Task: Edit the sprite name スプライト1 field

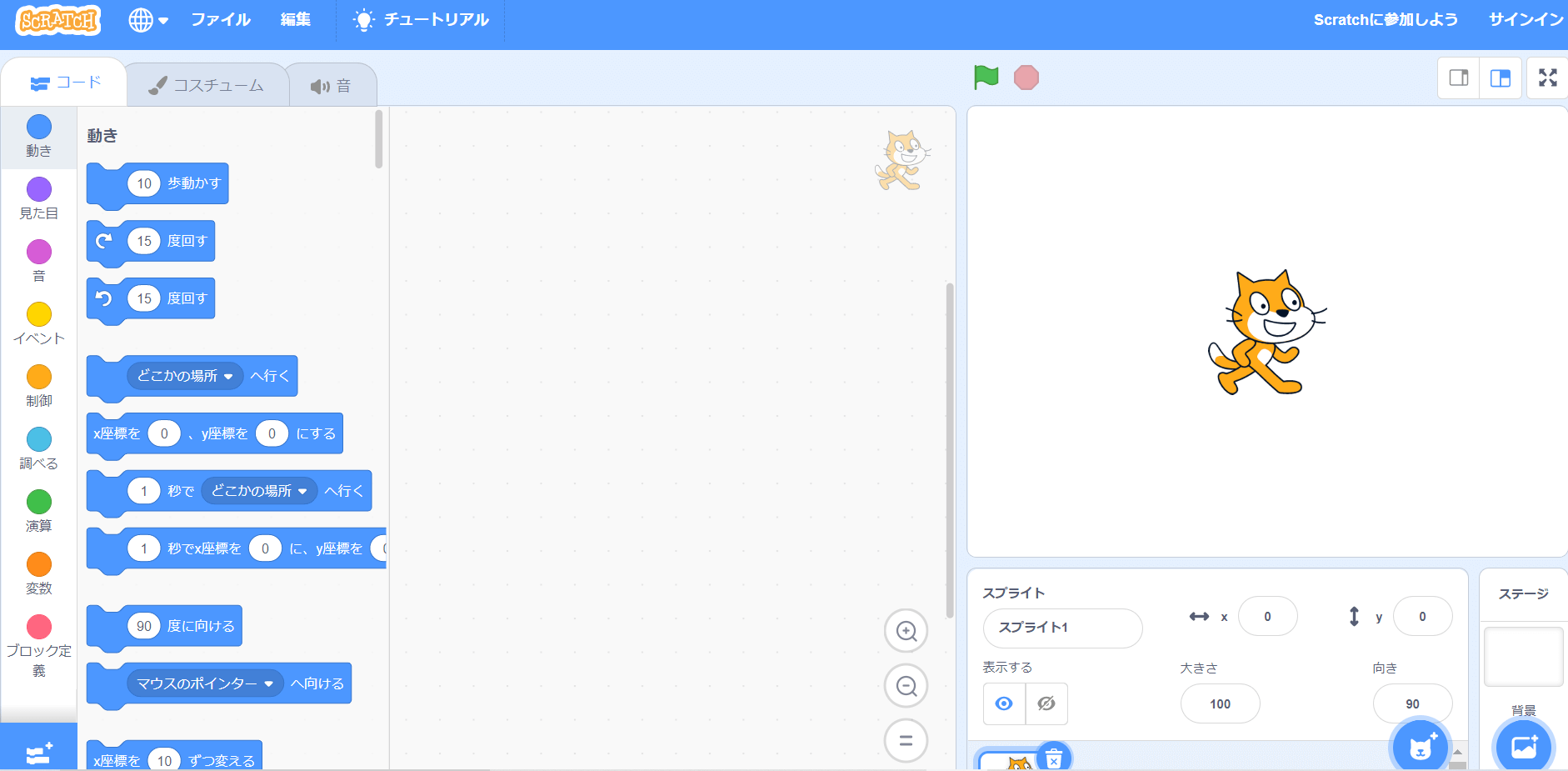Action: pos(1062,628)
